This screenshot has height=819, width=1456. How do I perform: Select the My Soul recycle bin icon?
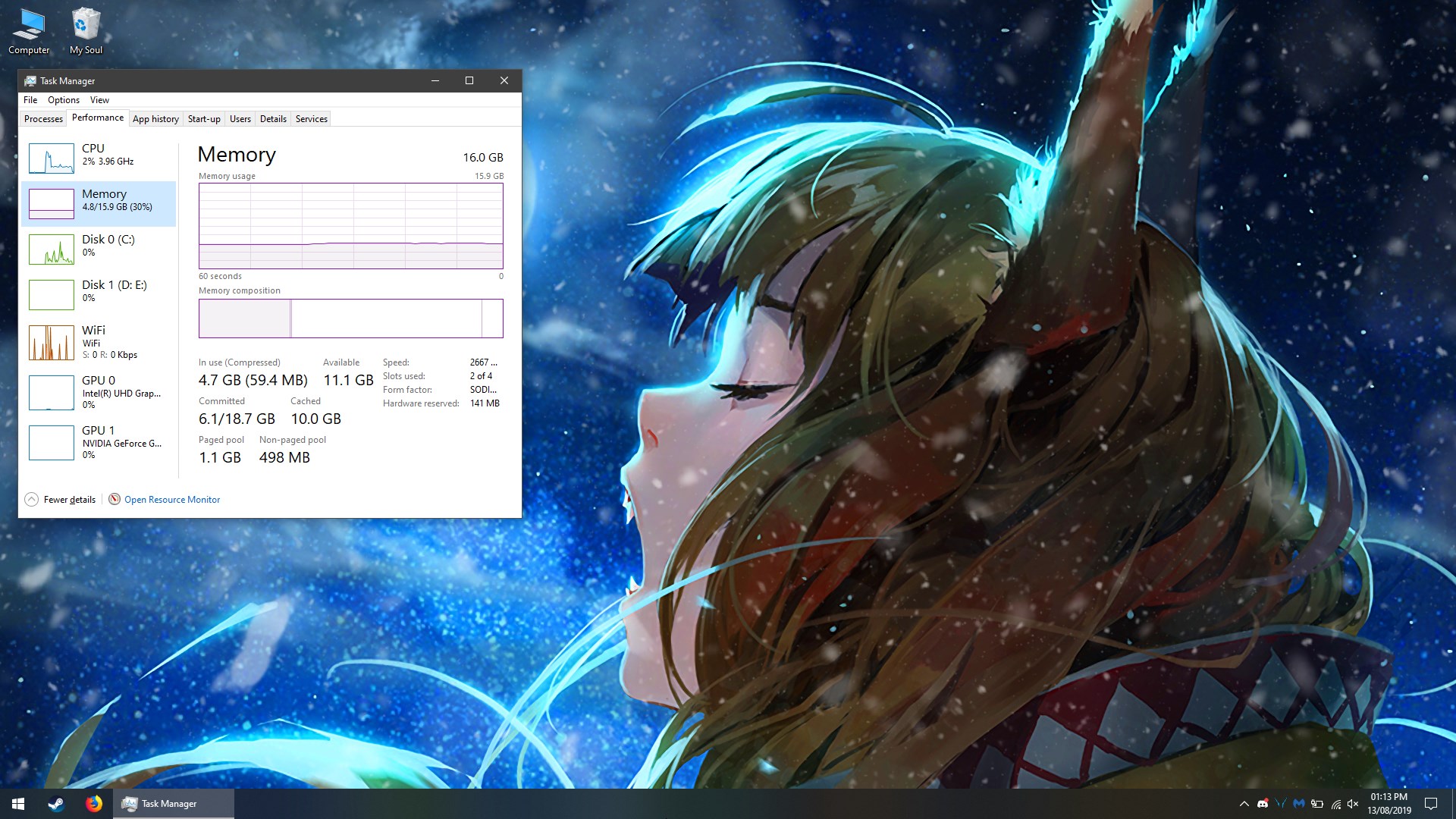(x=86, y=32)
